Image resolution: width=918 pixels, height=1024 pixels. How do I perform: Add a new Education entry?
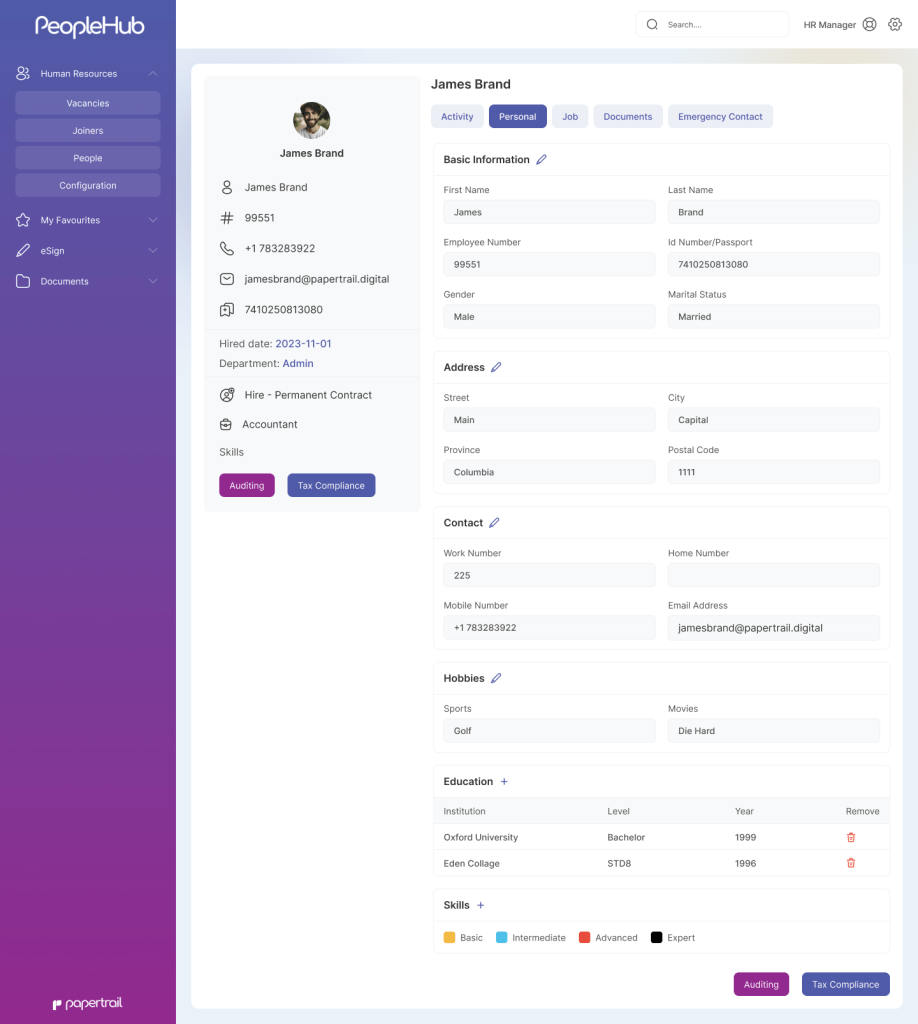[503, 781]
